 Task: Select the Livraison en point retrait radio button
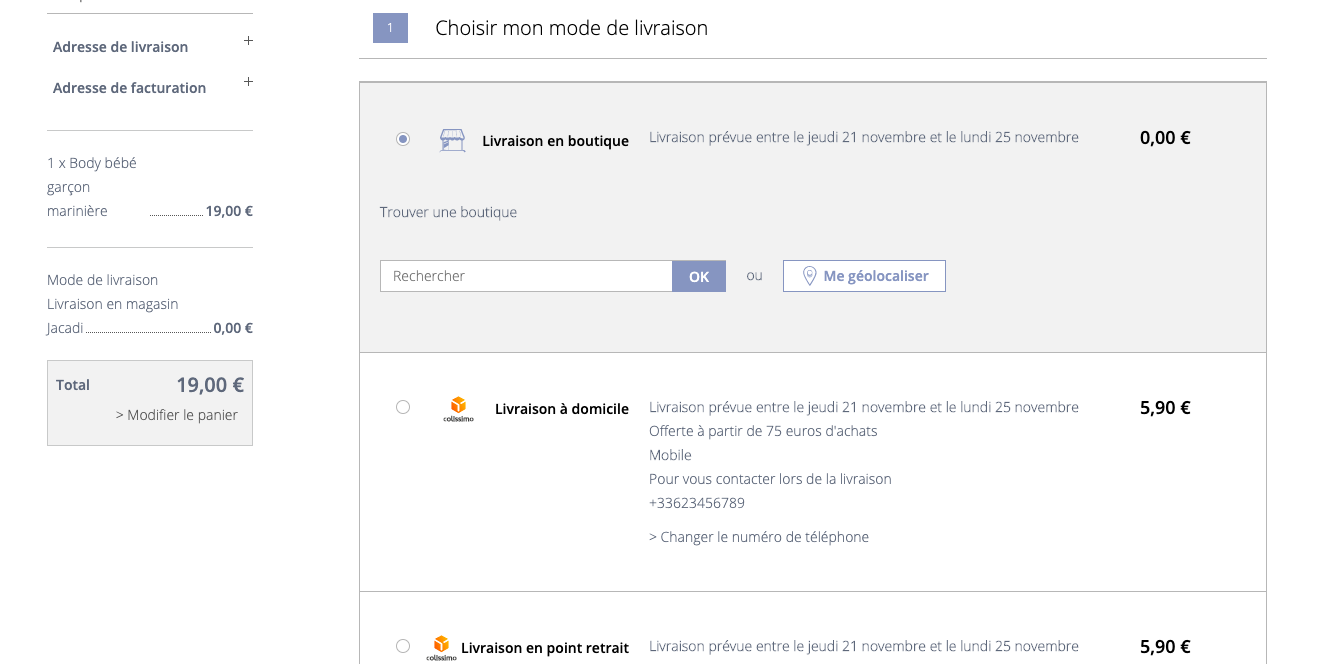pos(403,646)
